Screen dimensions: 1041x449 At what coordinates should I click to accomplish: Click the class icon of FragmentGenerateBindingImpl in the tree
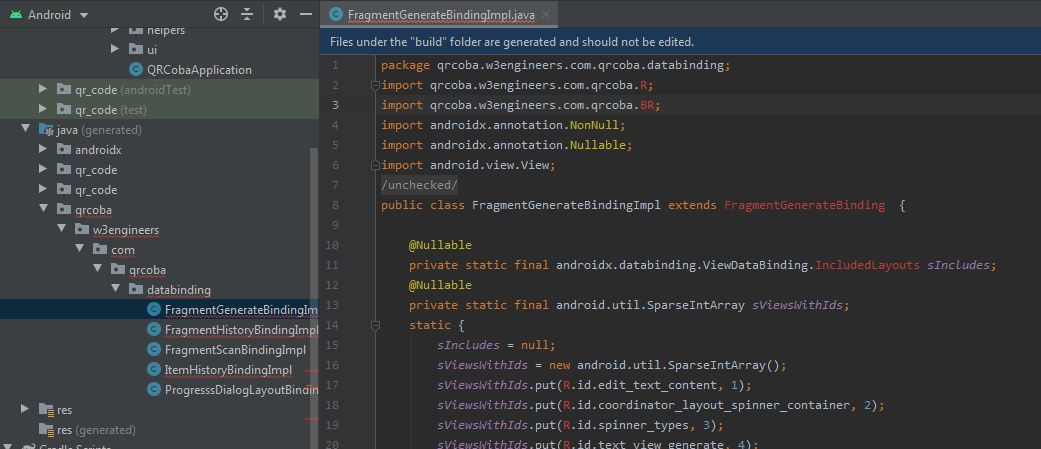coord(154,310)
